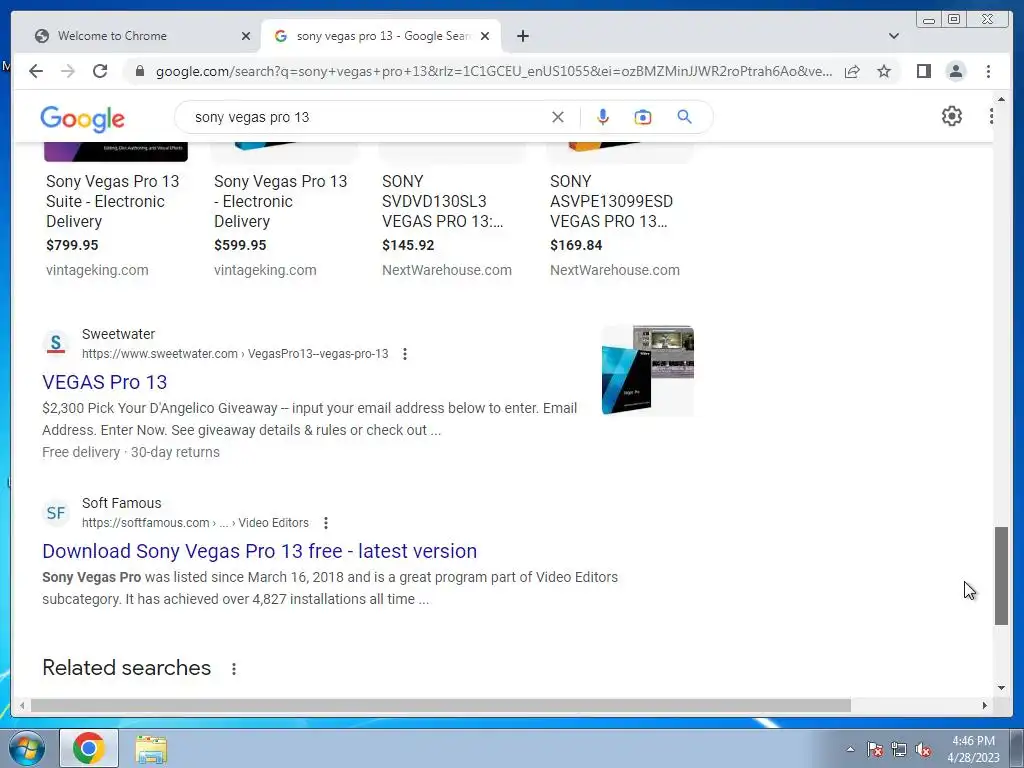Image resolution: width=1024 pixels, height=768 pixels.
Task: Click the Related searches heading
Action: click(127, 668)
